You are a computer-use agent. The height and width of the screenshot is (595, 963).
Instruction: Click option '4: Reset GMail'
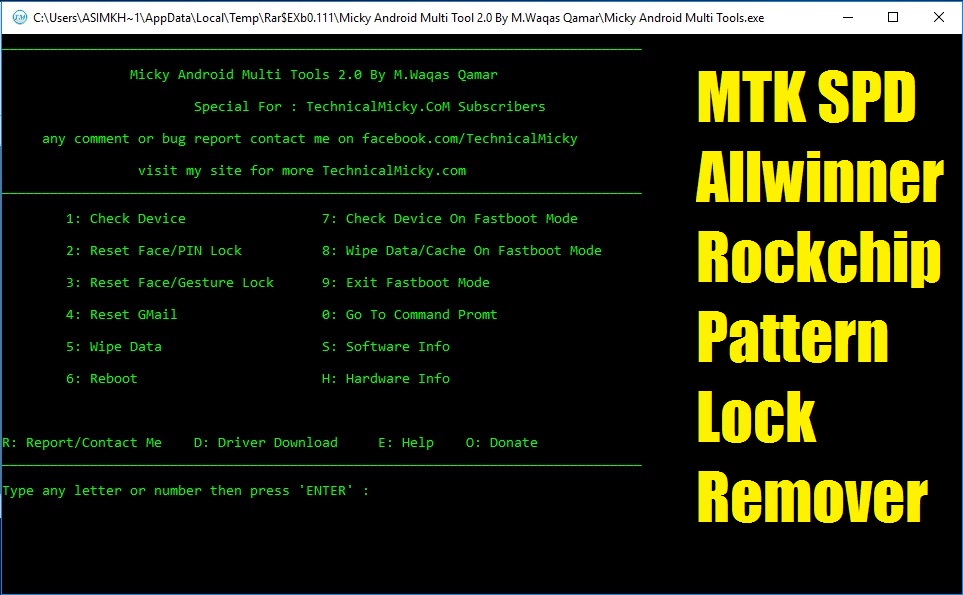(122, 314)
